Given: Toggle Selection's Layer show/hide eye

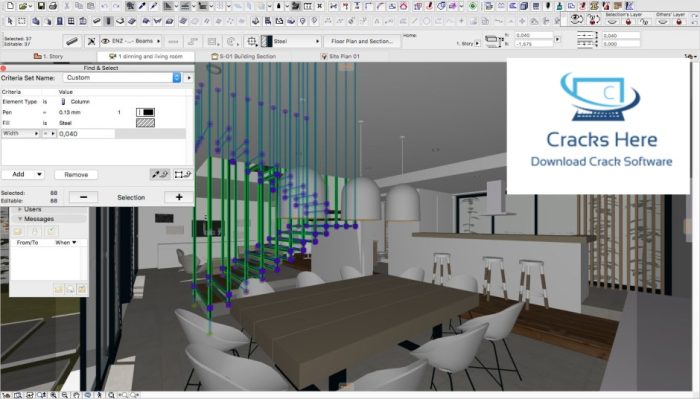Looking at the screenshot, I should pos(612,22).
